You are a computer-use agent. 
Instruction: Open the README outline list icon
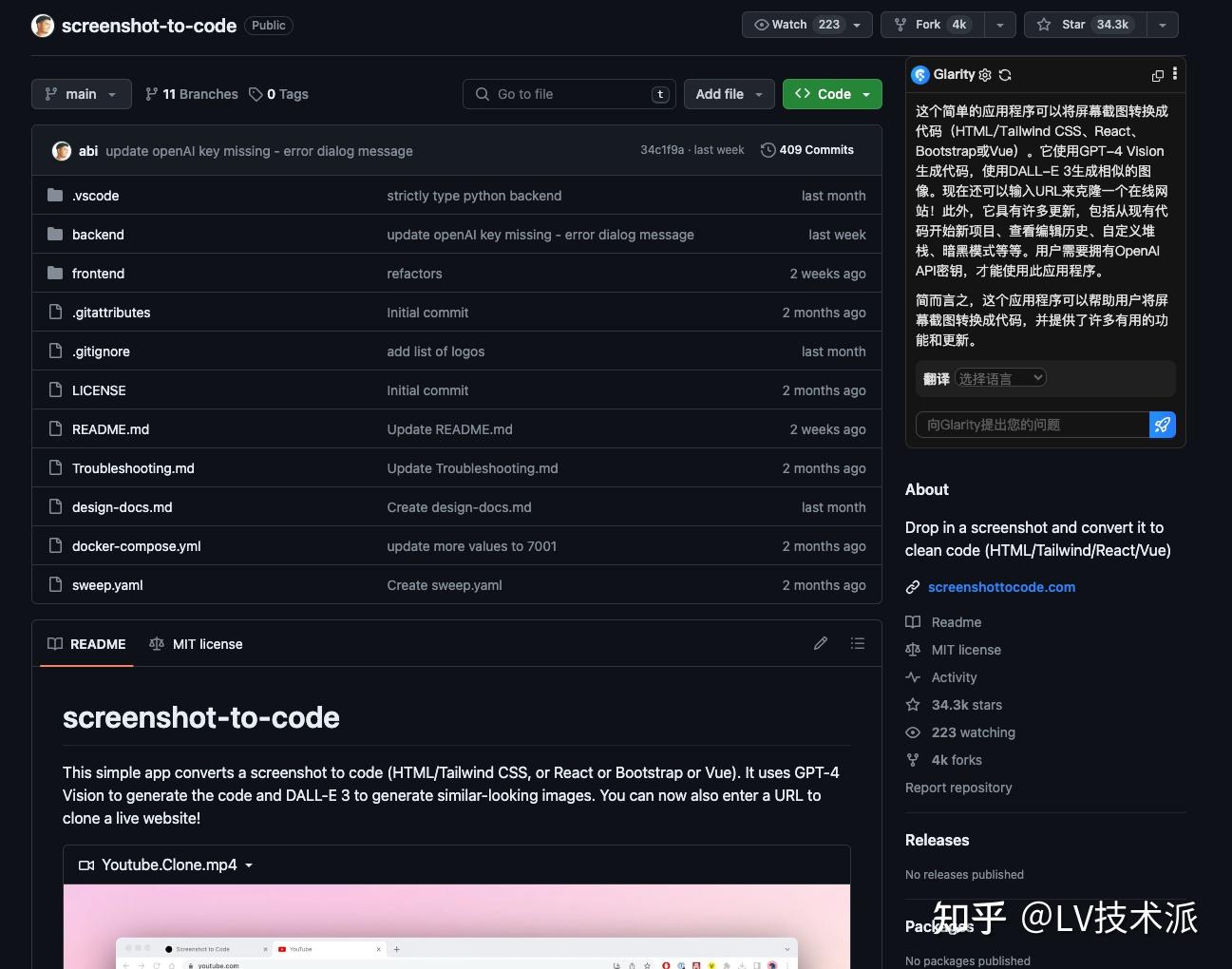coord(857,643)
